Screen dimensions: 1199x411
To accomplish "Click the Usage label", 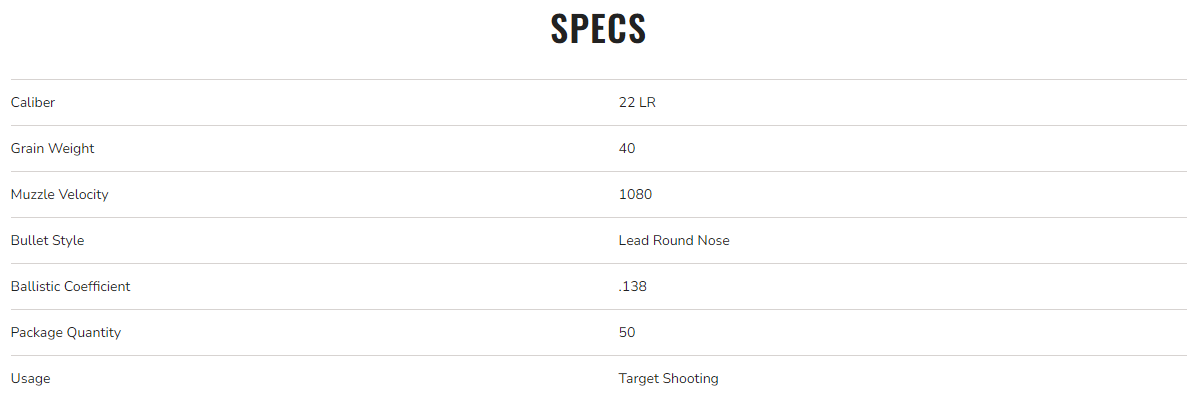I will (x=30, y=378).
